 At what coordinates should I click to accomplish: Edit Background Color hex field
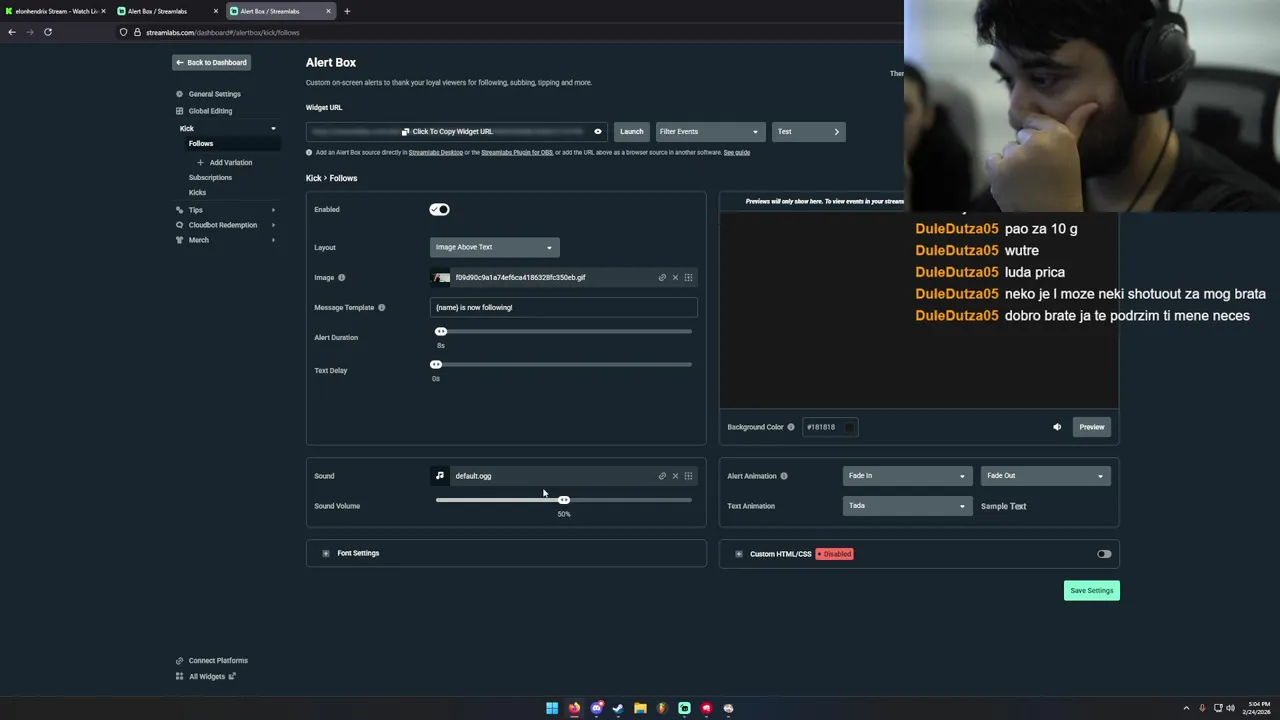click(x=821, y=427)
